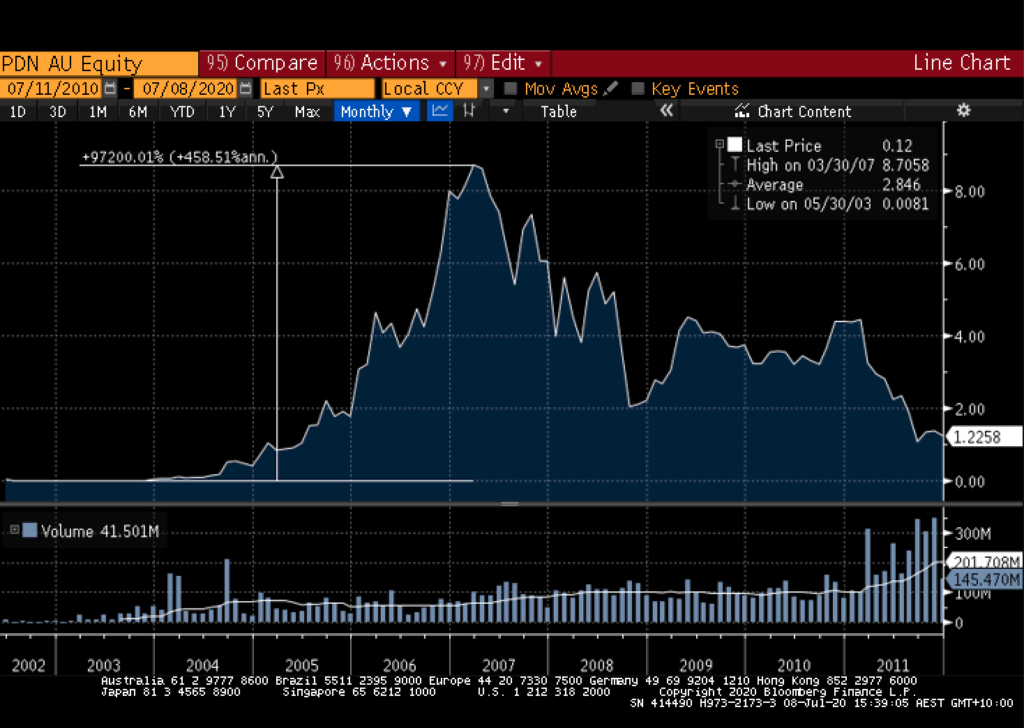Viewport: 1024px width, 728px height.
Task: Click the pencil icon beside Mov Avgs
Action: [611, 89]
